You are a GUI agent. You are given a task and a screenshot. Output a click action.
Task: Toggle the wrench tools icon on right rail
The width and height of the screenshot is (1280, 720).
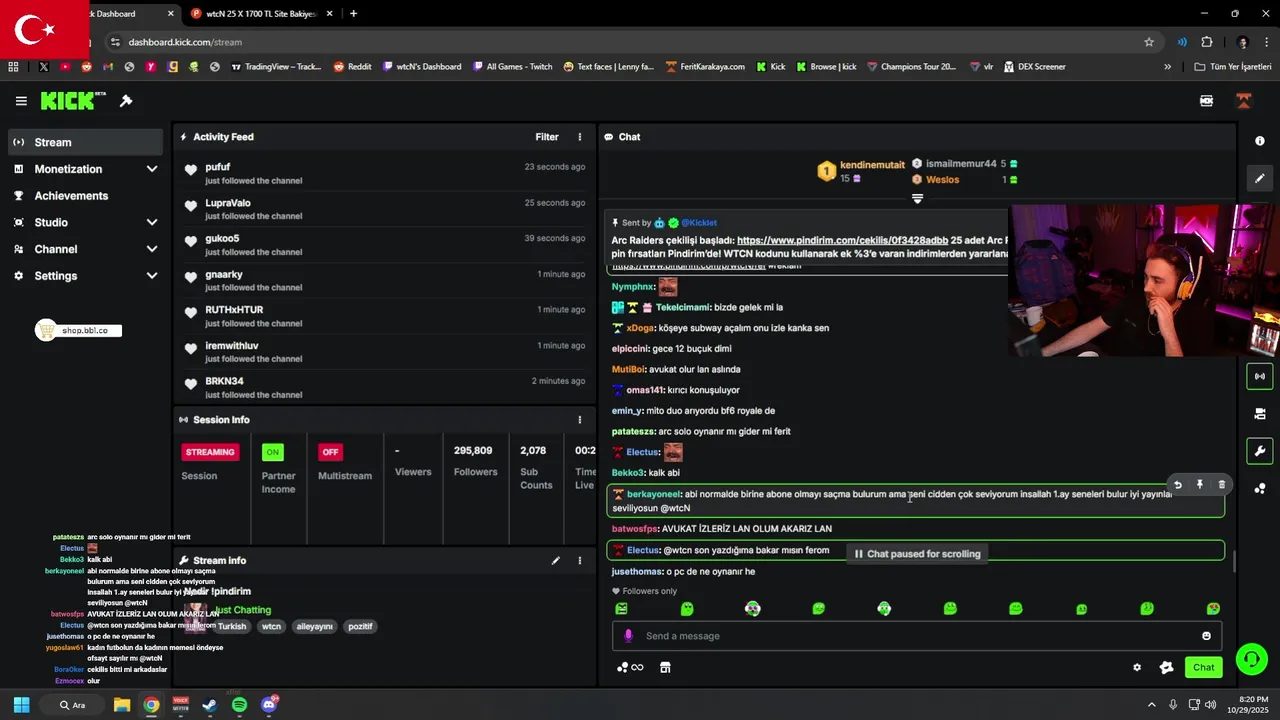(1260, 451)
